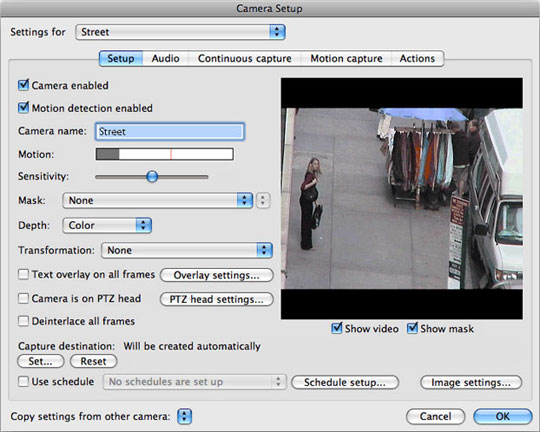Screen dimensions: 540x432
Task: Toggle Show mask checkbox
Action: [x=412, y=328]
